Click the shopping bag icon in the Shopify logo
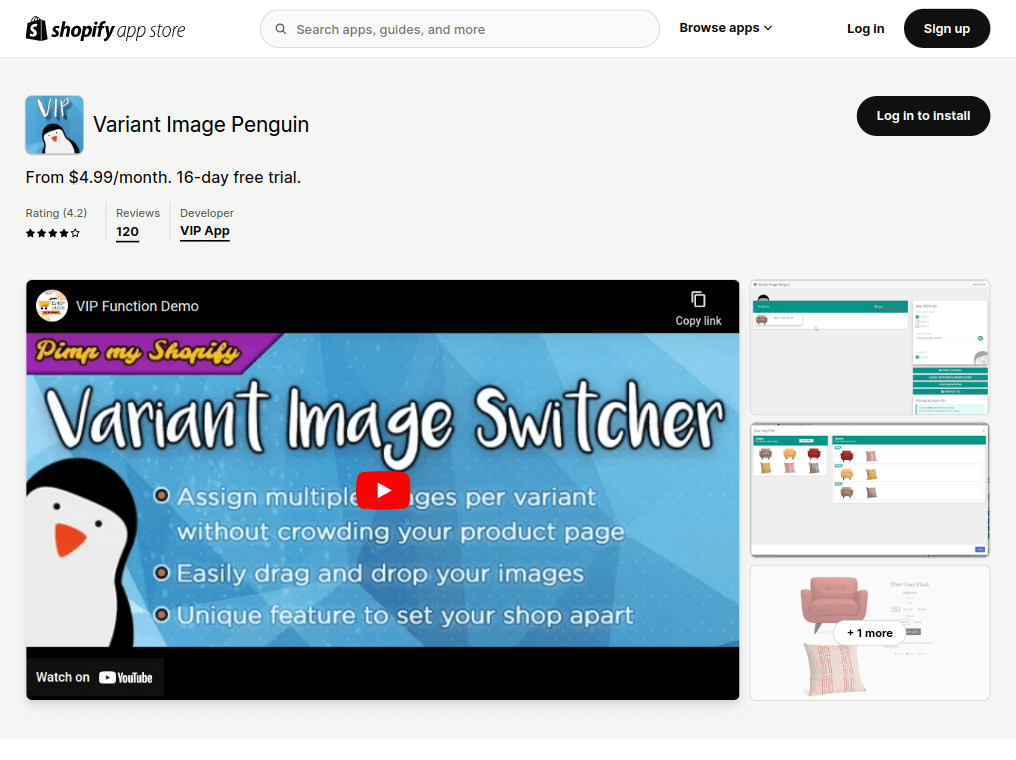Screen dimensions: 1016x760 [x=38, y=28]
